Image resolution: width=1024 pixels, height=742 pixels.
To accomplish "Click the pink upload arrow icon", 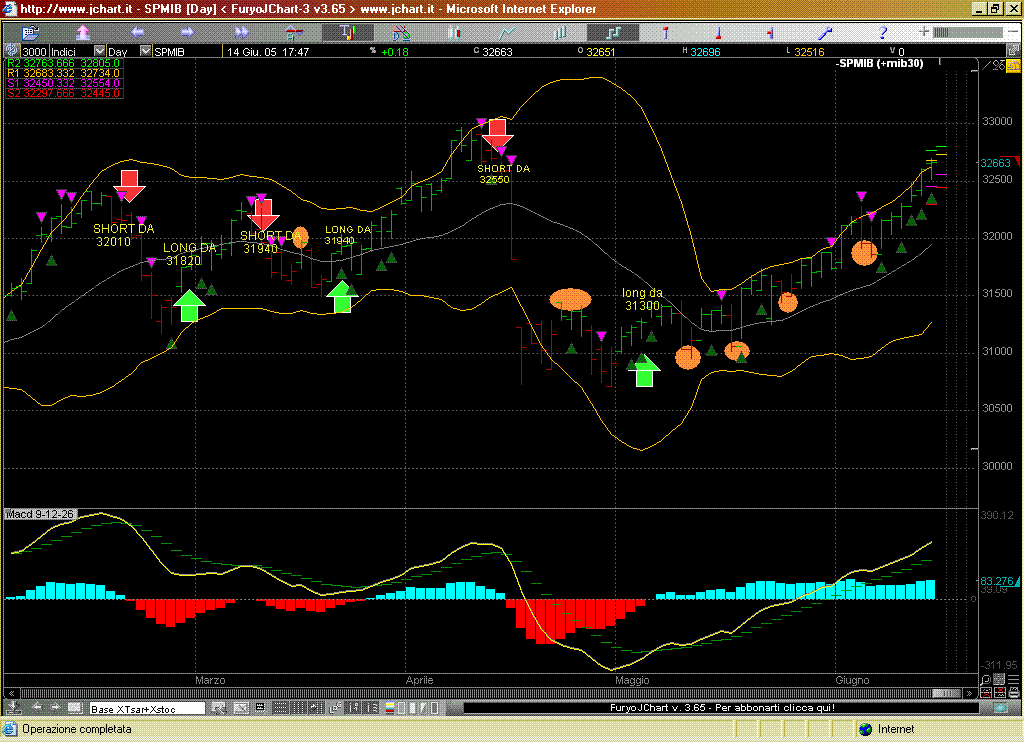I will tap(84, 33).
